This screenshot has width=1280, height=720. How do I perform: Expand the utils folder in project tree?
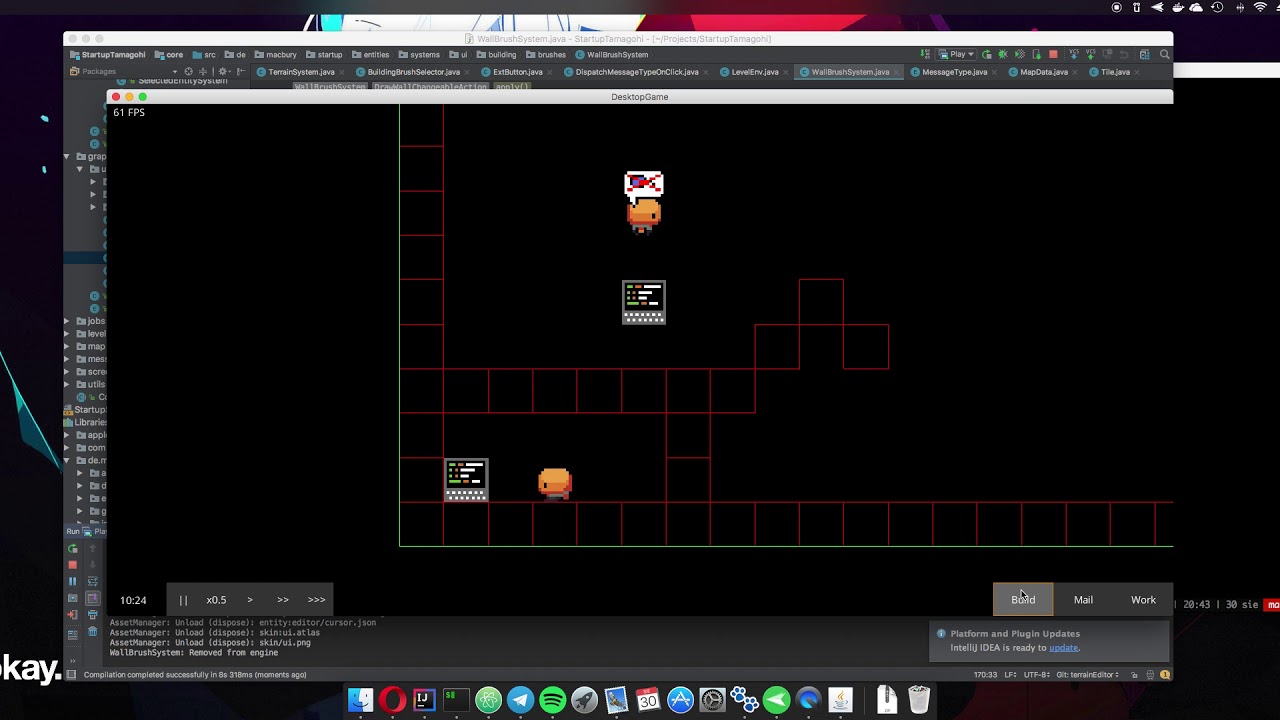68,384
